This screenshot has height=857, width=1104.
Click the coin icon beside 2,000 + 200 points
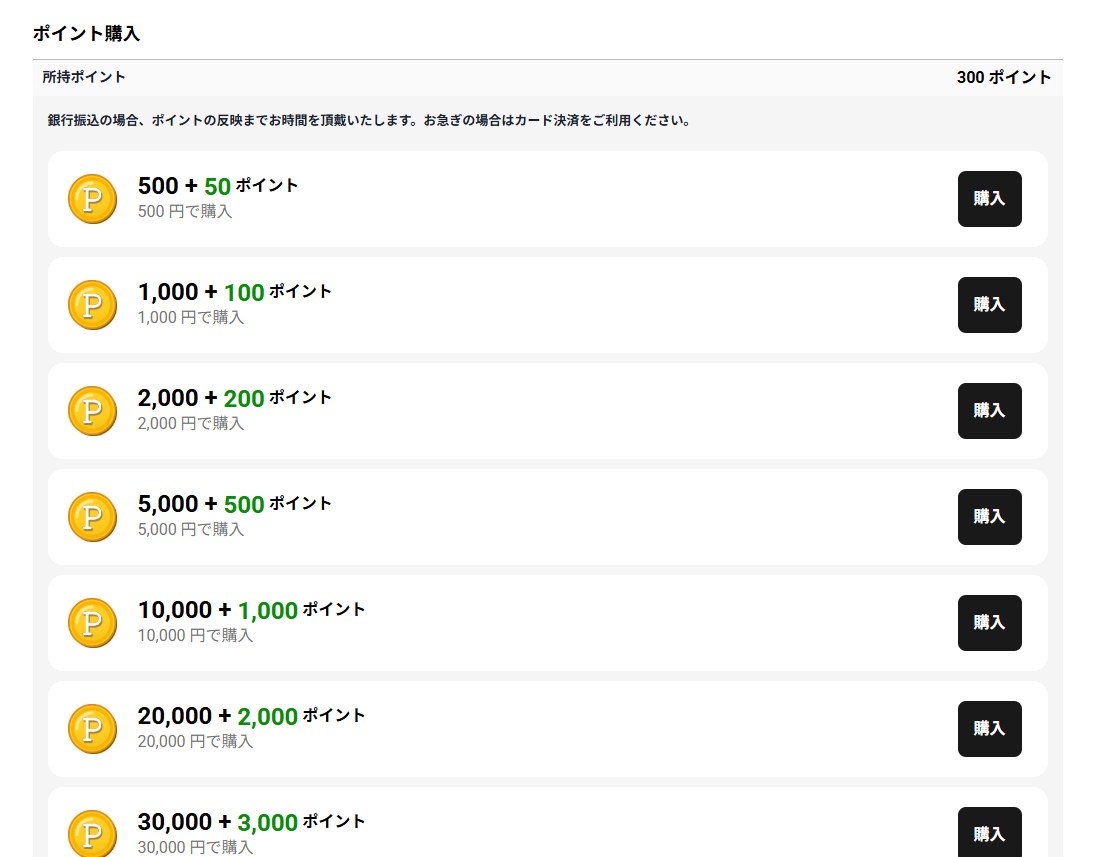92,411
